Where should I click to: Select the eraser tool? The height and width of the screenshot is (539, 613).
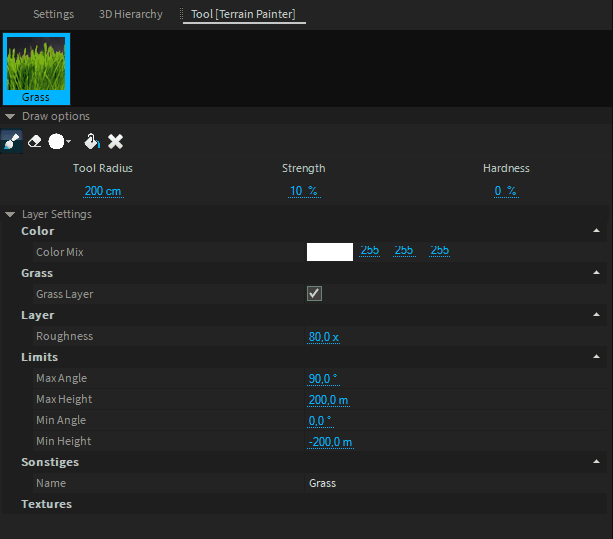35,142
